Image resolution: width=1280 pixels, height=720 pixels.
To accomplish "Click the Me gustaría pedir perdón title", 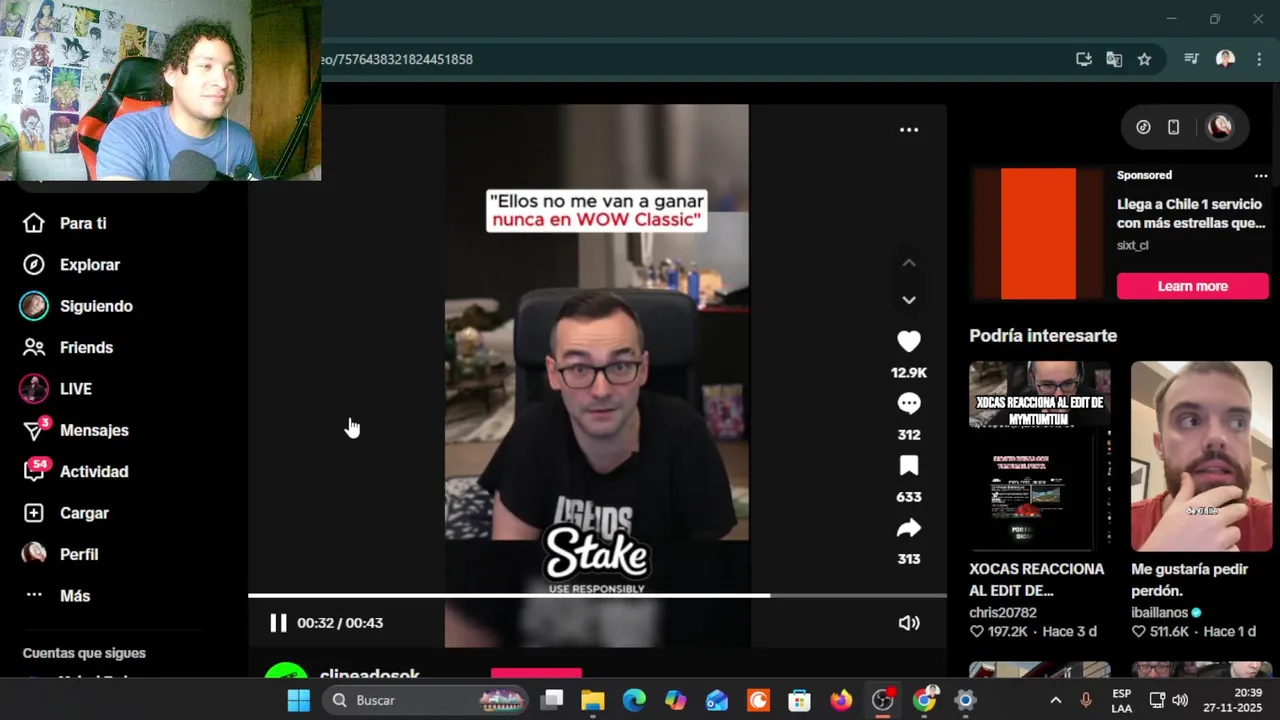I will tap(1190, 580).
